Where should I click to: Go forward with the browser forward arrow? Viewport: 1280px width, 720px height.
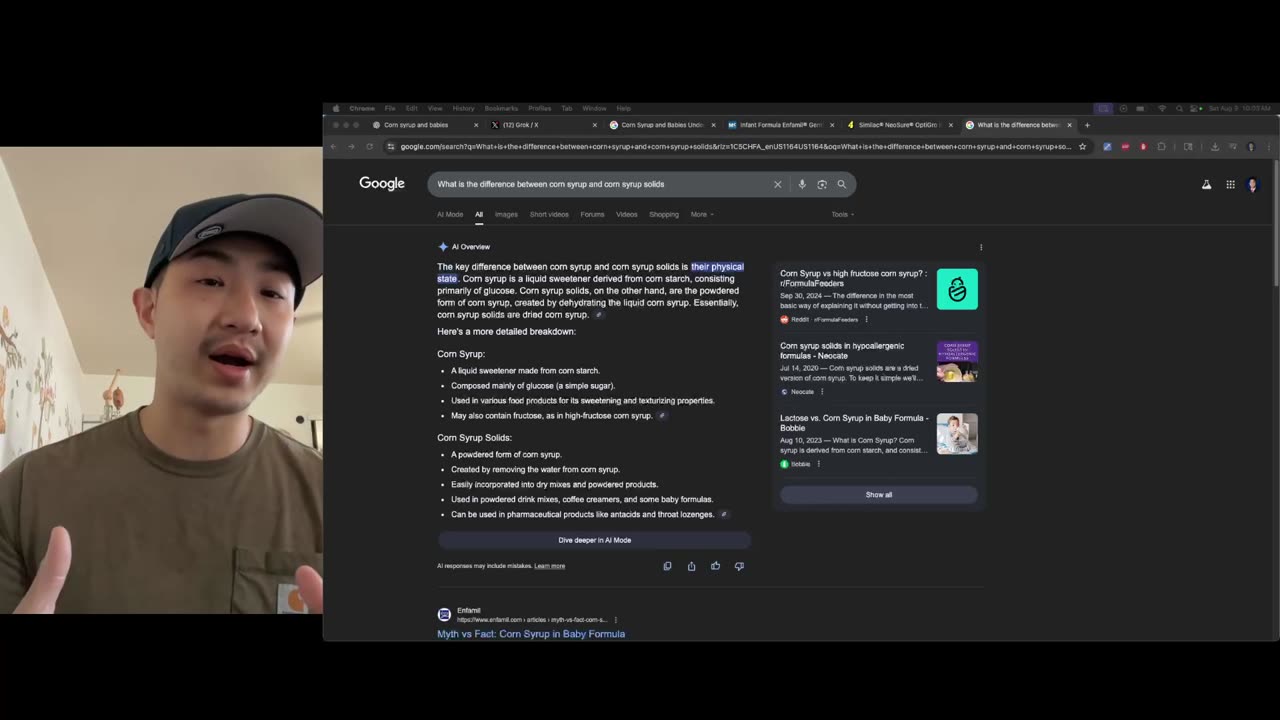pyautogui.click(x=352, y=146)
